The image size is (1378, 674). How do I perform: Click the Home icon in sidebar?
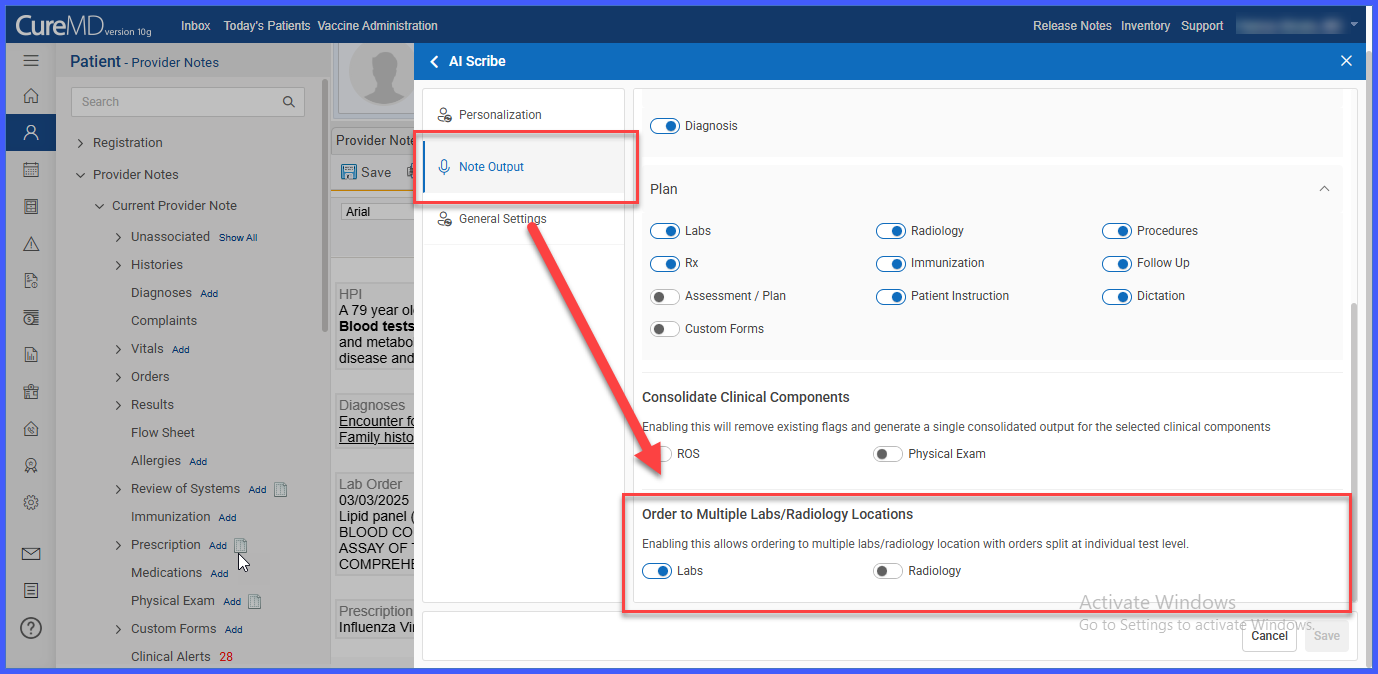coord(31,96)
